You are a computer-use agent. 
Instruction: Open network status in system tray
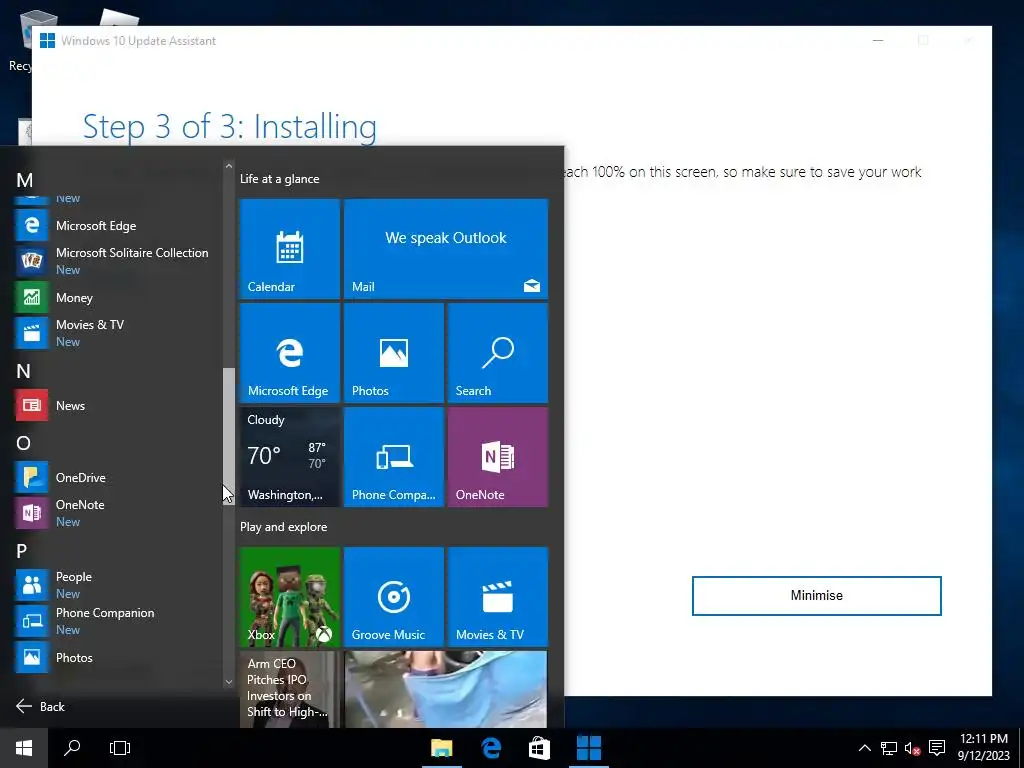pos(889,748)
